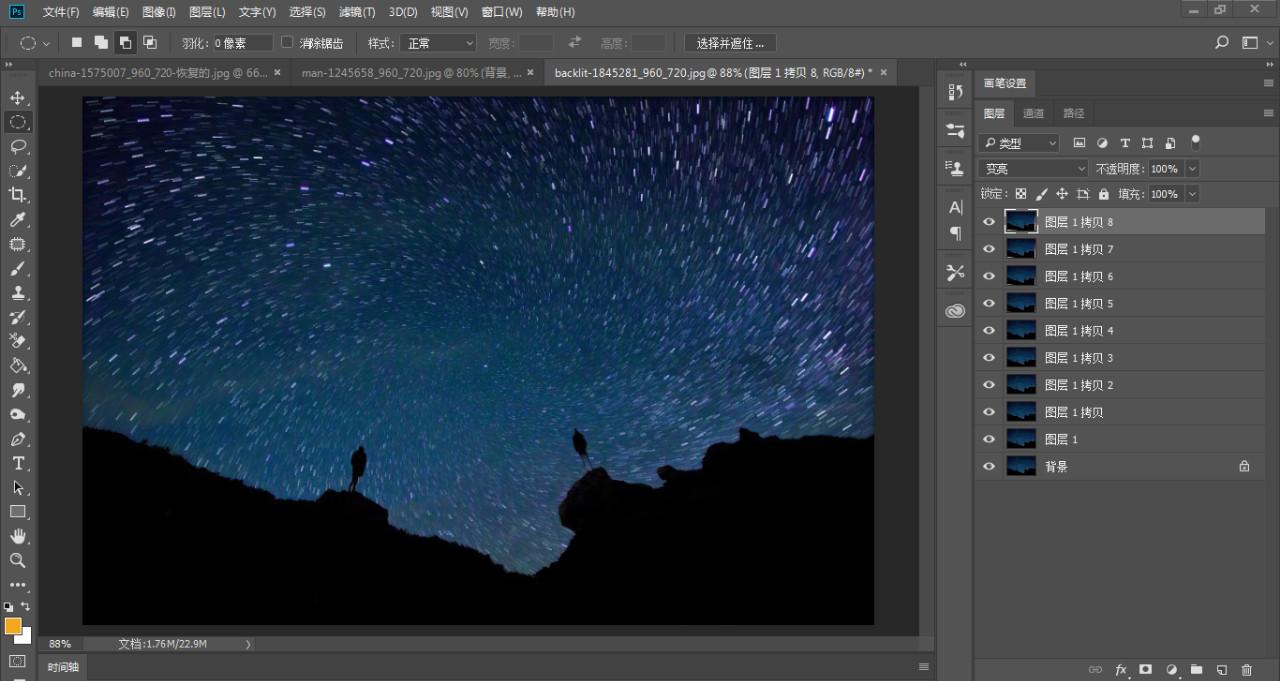Click the add layer style fx icon
This screenshot has height=681, width=1280.
[x=1121, y=669]
